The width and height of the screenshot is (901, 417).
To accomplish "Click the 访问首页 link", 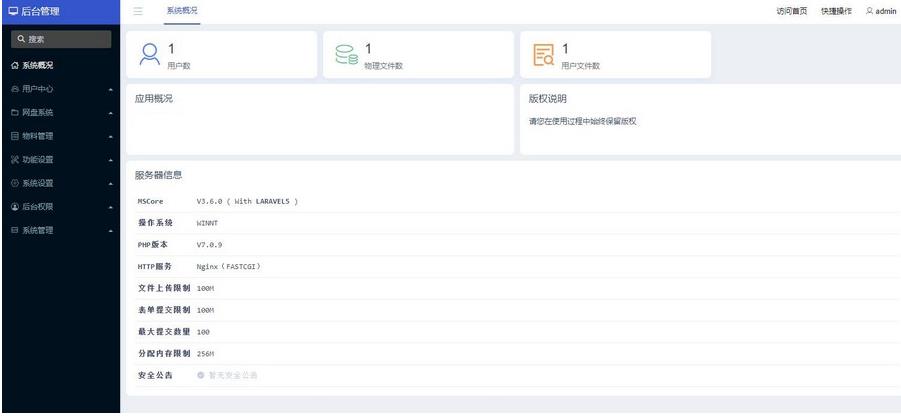I will click(792, 11).
